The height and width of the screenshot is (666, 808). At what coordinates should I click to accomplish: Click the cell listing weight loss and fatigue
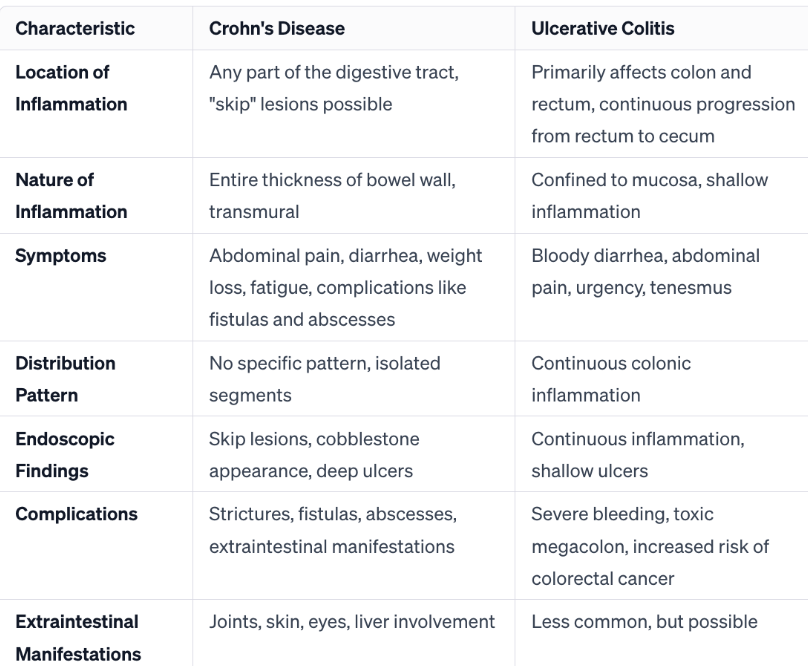(345, 288)
